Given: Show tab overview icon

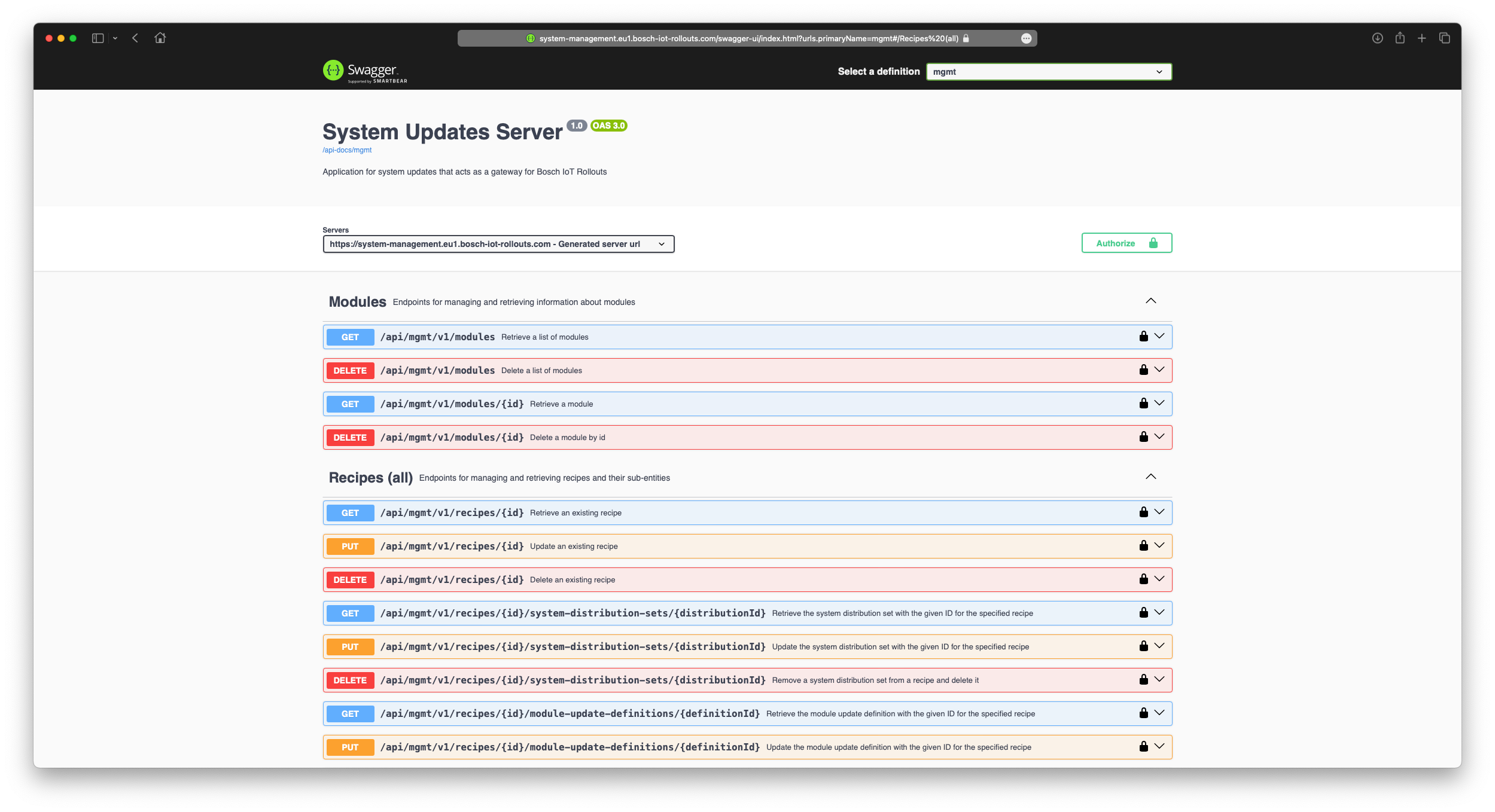Looking at the screenshot, I should 1445,38.
